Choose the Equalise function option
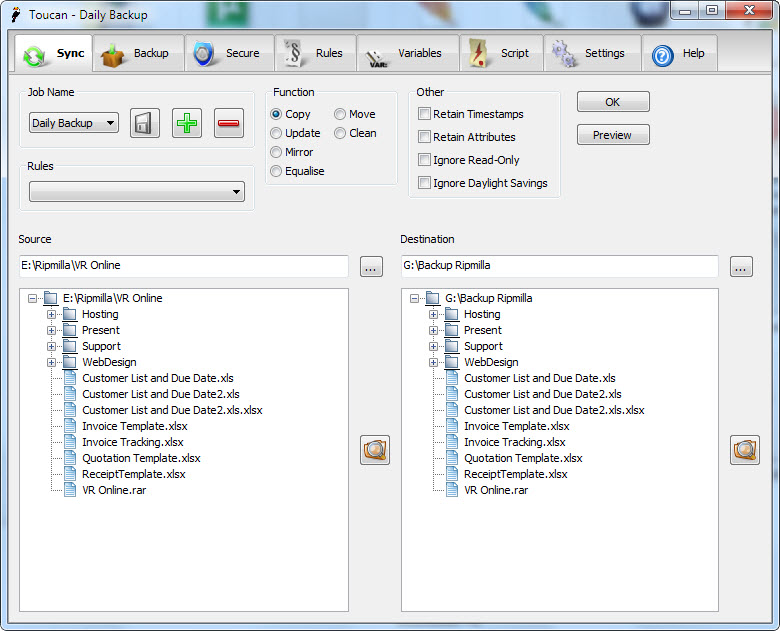Image resolution: width=780 pixels, height=631 pixels. pyautogui.click(x=277, y=171)
